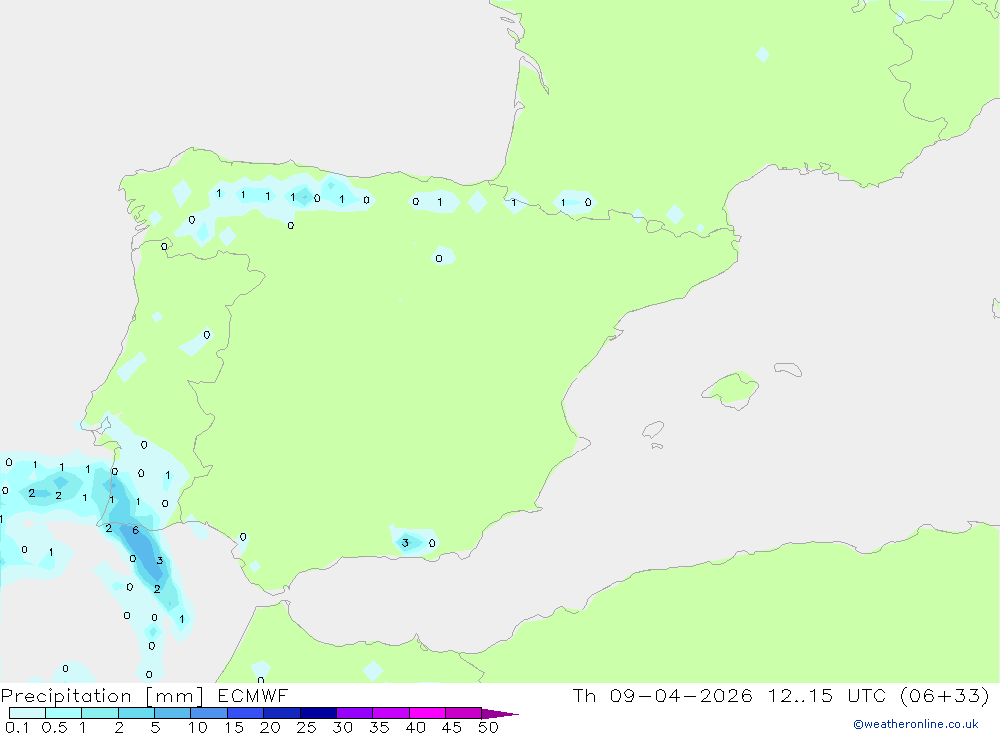Click the '(06+33)' forecast run label
The width and height of the screenshot is (1000, 733).
click(x=945, y=696)
